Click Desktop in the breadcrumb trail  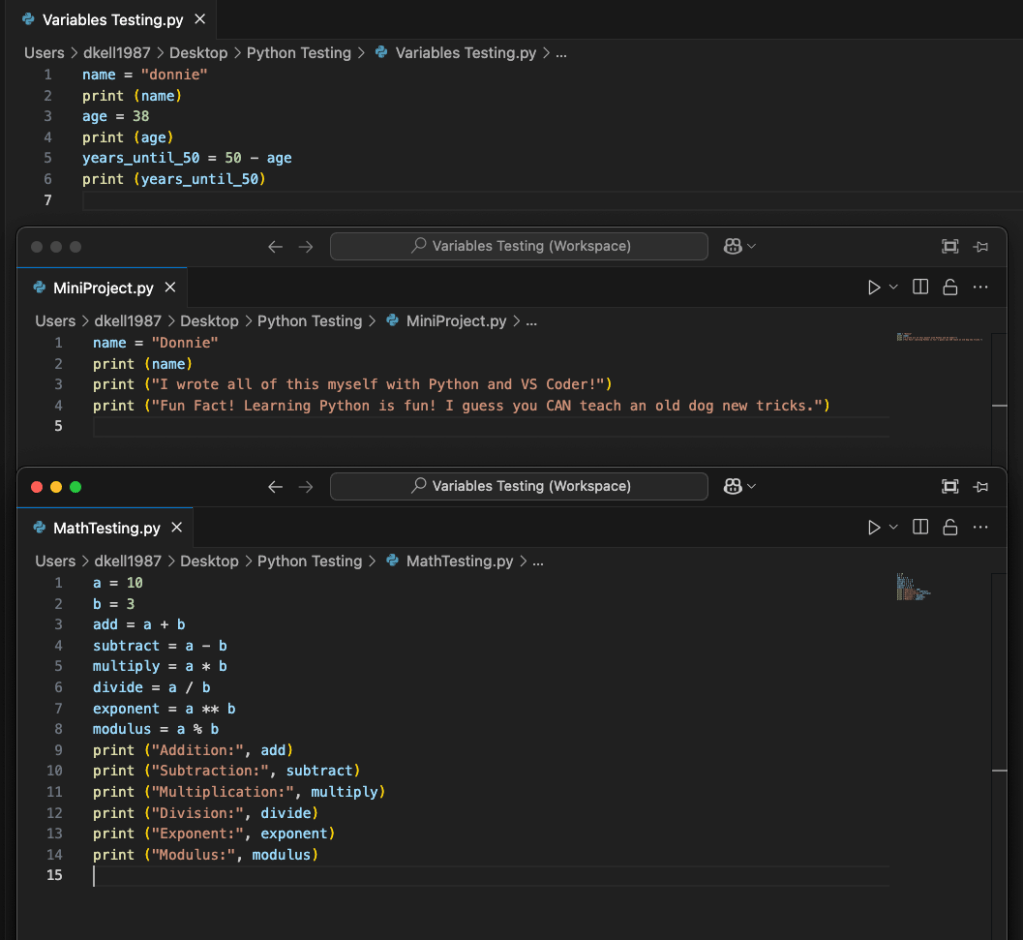209,561
